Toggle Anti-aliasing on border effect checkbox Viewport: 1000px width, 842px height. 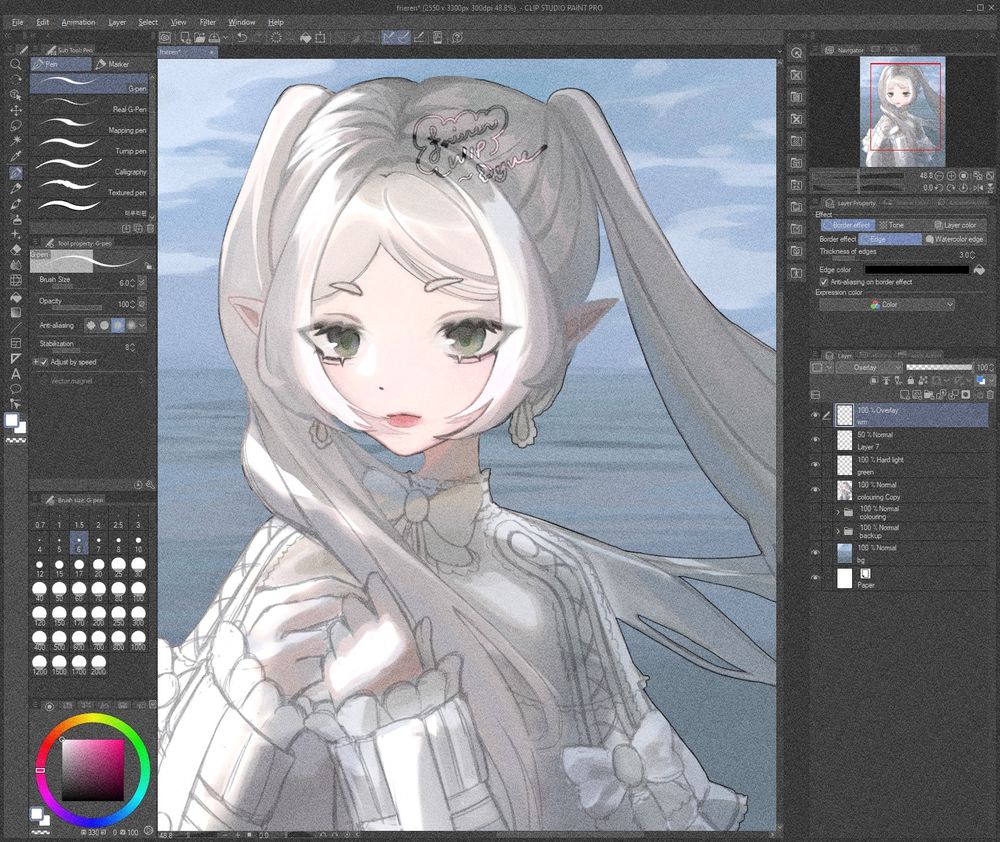824,282
